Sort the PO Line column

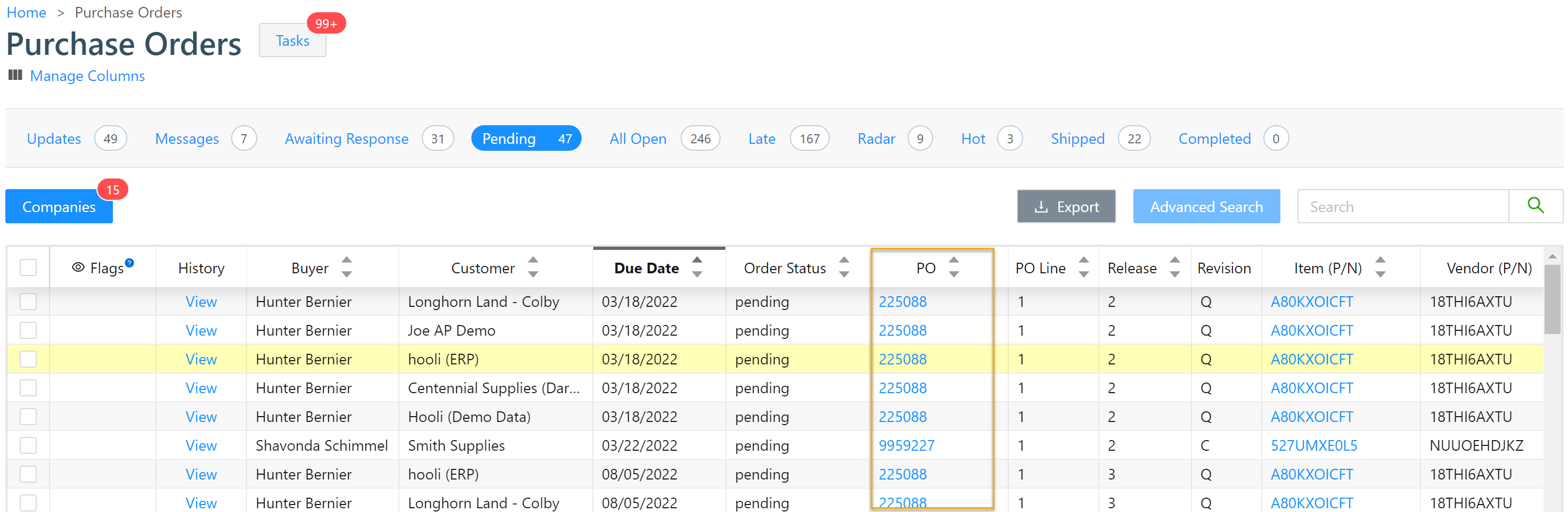[1083, 267]
